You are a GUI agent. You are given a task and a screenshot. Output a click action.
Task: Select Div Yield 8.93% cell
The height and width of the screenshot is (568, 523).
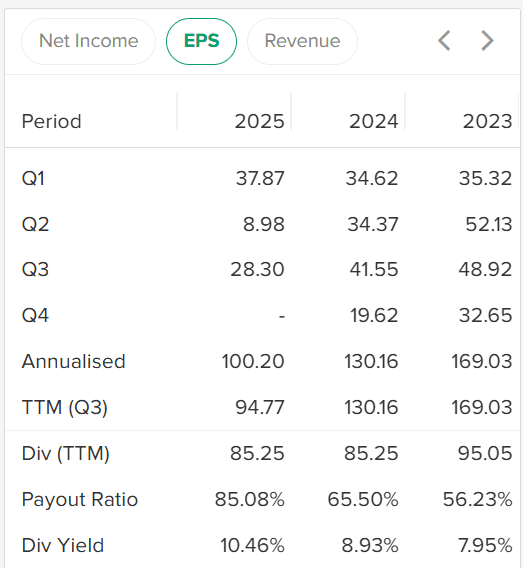pos(370,546)
